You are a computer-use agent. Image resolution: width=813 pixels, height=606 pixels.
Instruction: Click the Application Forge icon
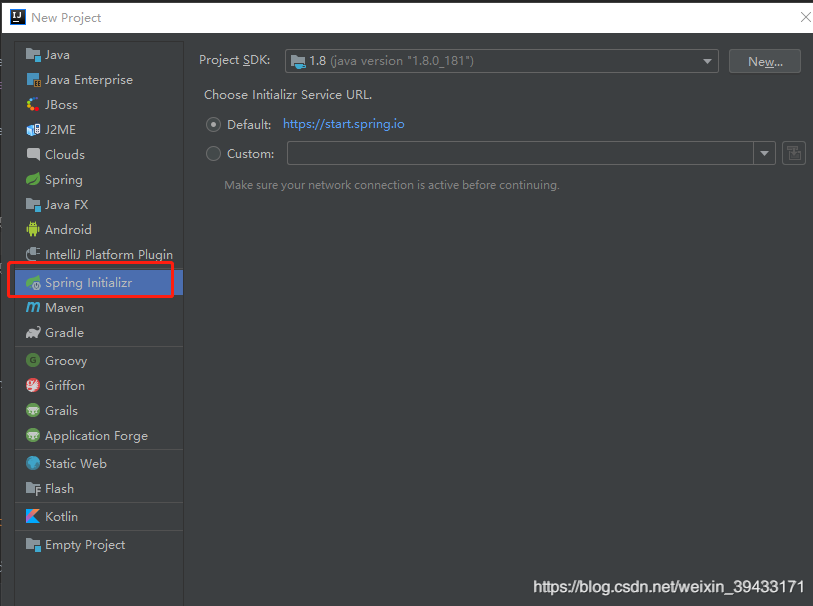(x=33, y=435)
